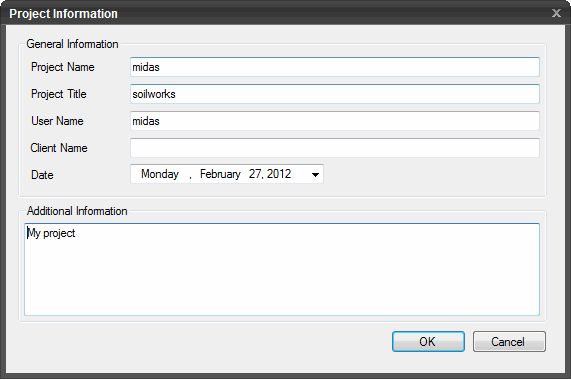
Task: Click the Client Name label
Action: pyautogui.click(x=59, y=148)
